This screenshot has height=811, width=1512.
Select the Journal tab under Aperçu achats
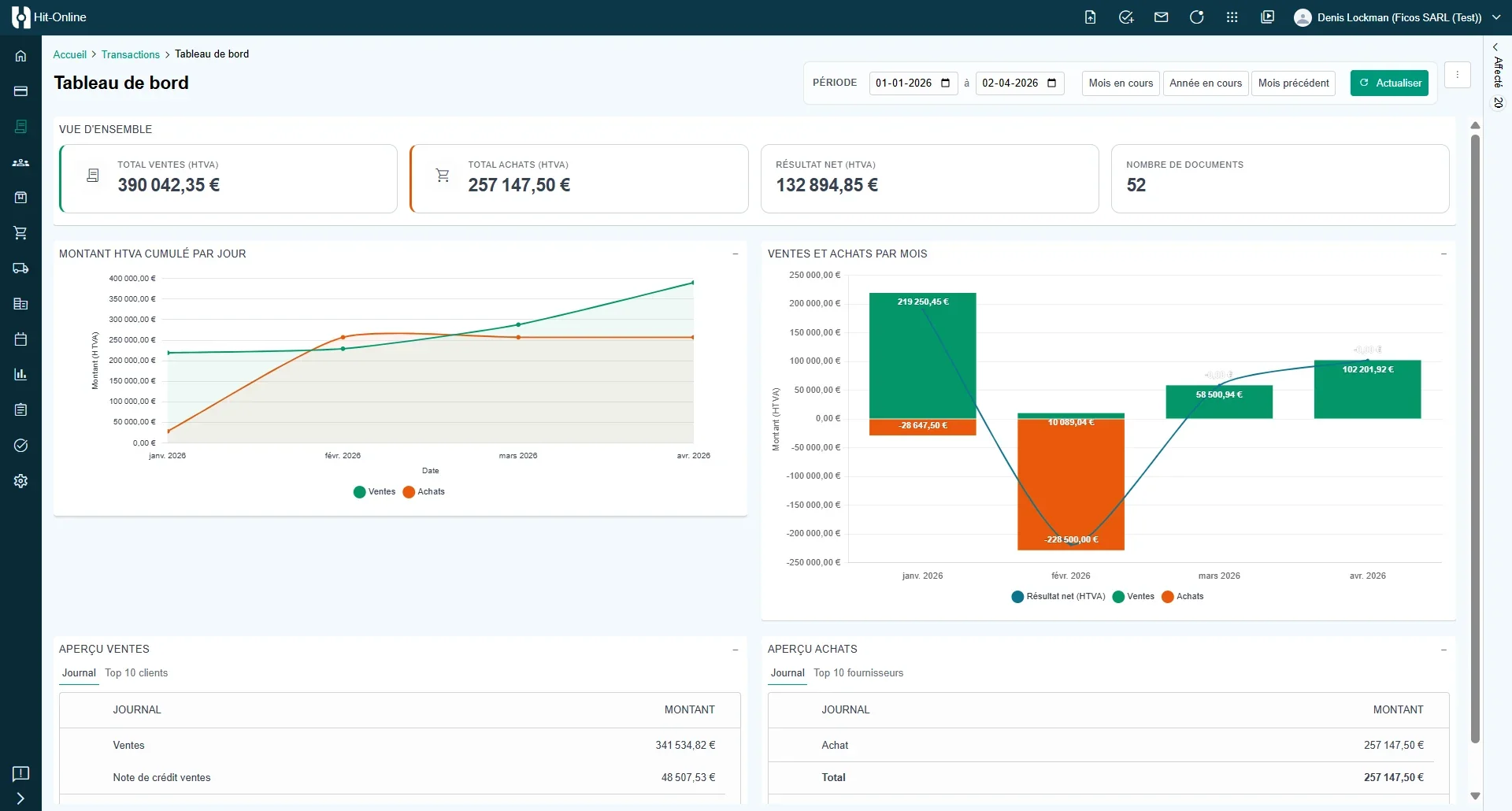[787, 673]
